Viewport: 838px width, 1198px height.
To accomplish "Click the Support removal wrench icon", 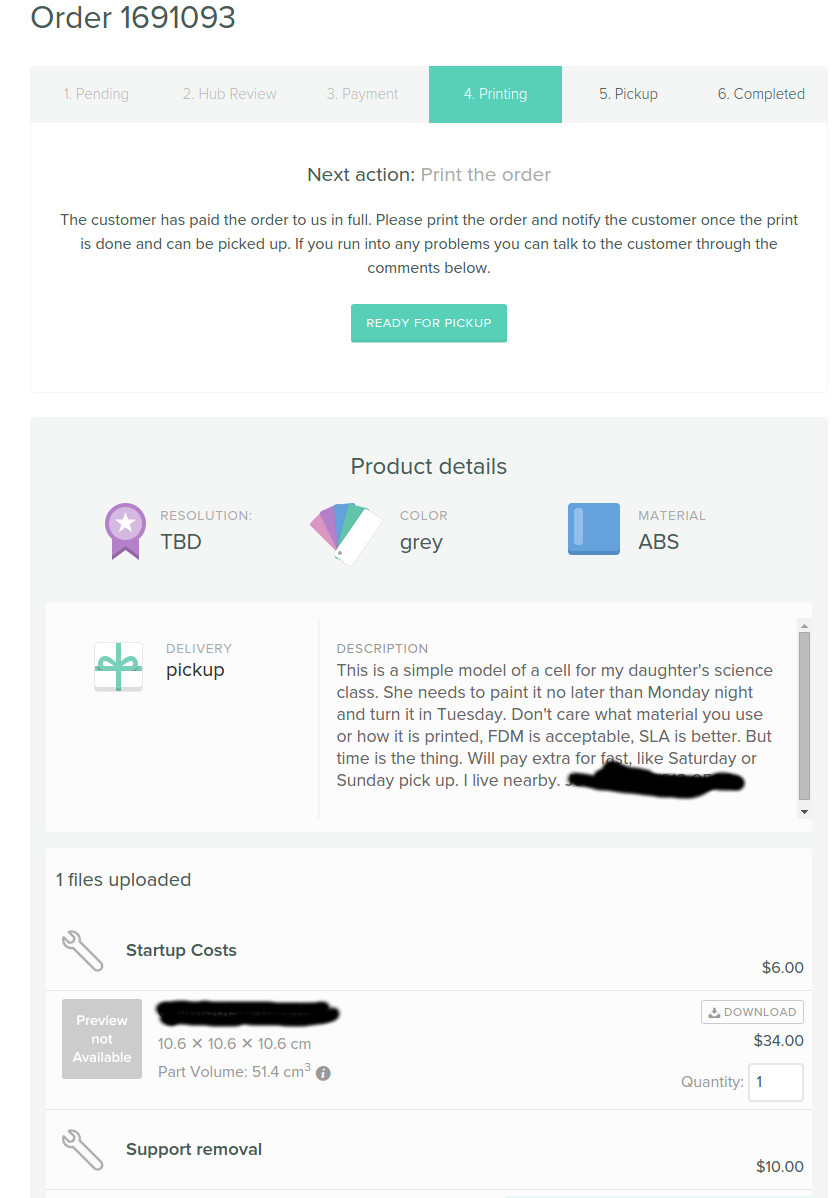I will click(83, 1150).
